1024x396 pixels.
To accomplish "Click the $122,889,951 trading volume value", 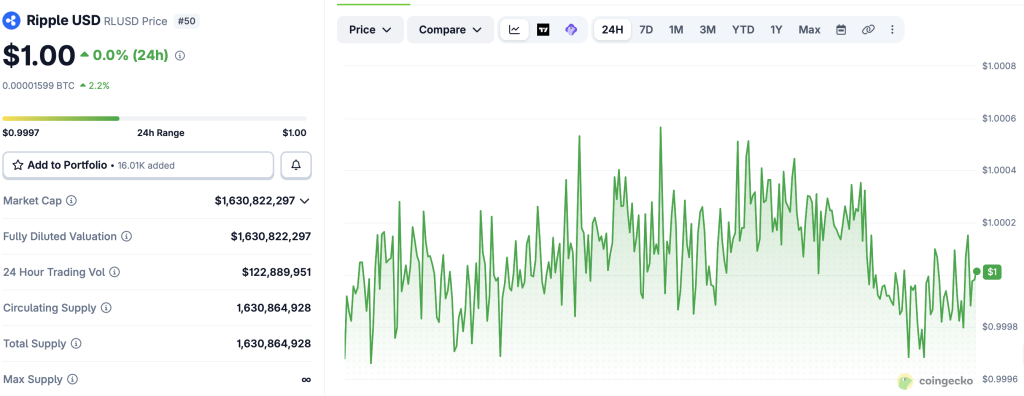I will pos(276,272).
